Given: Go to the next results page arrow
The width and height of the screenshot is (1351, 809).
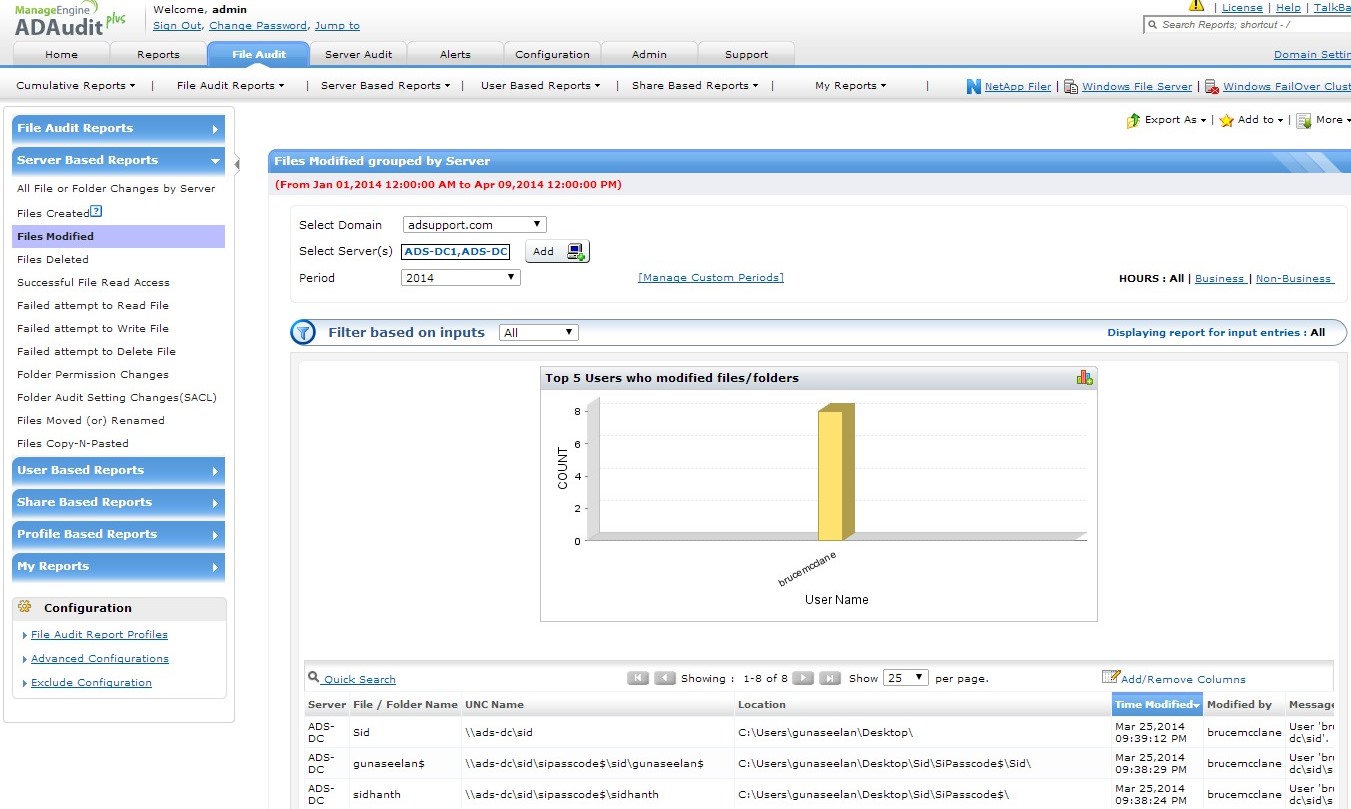Looking at the screenshot, I should [x=803, y=678].
